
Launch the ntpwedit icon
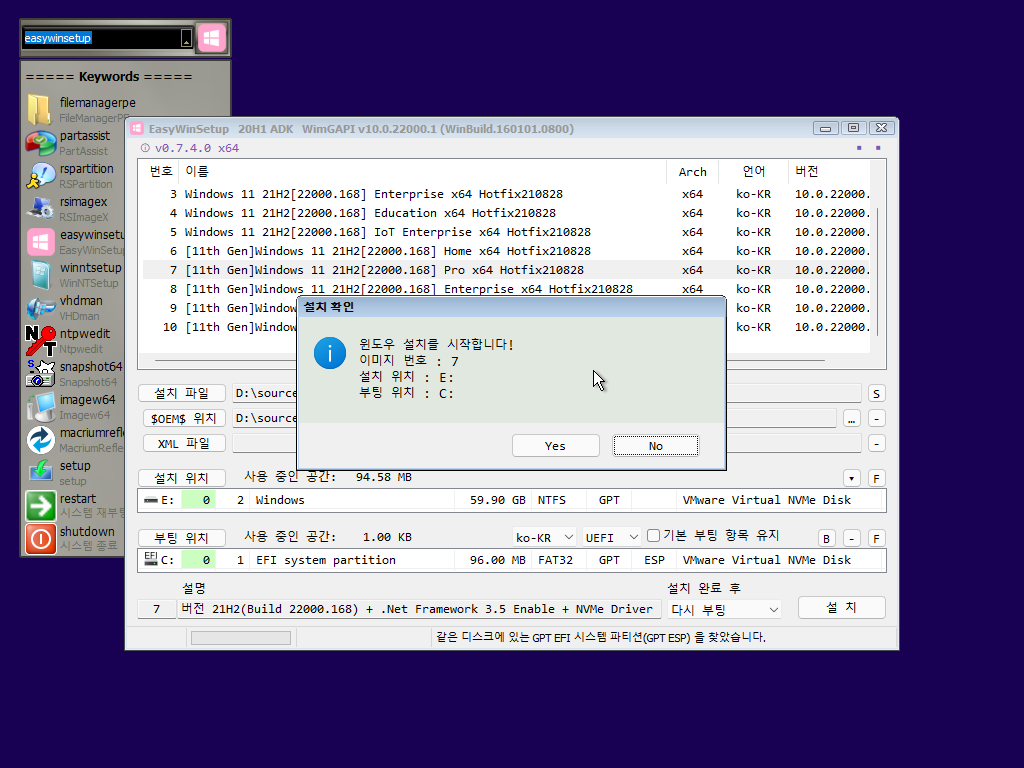tap(40, 340)
